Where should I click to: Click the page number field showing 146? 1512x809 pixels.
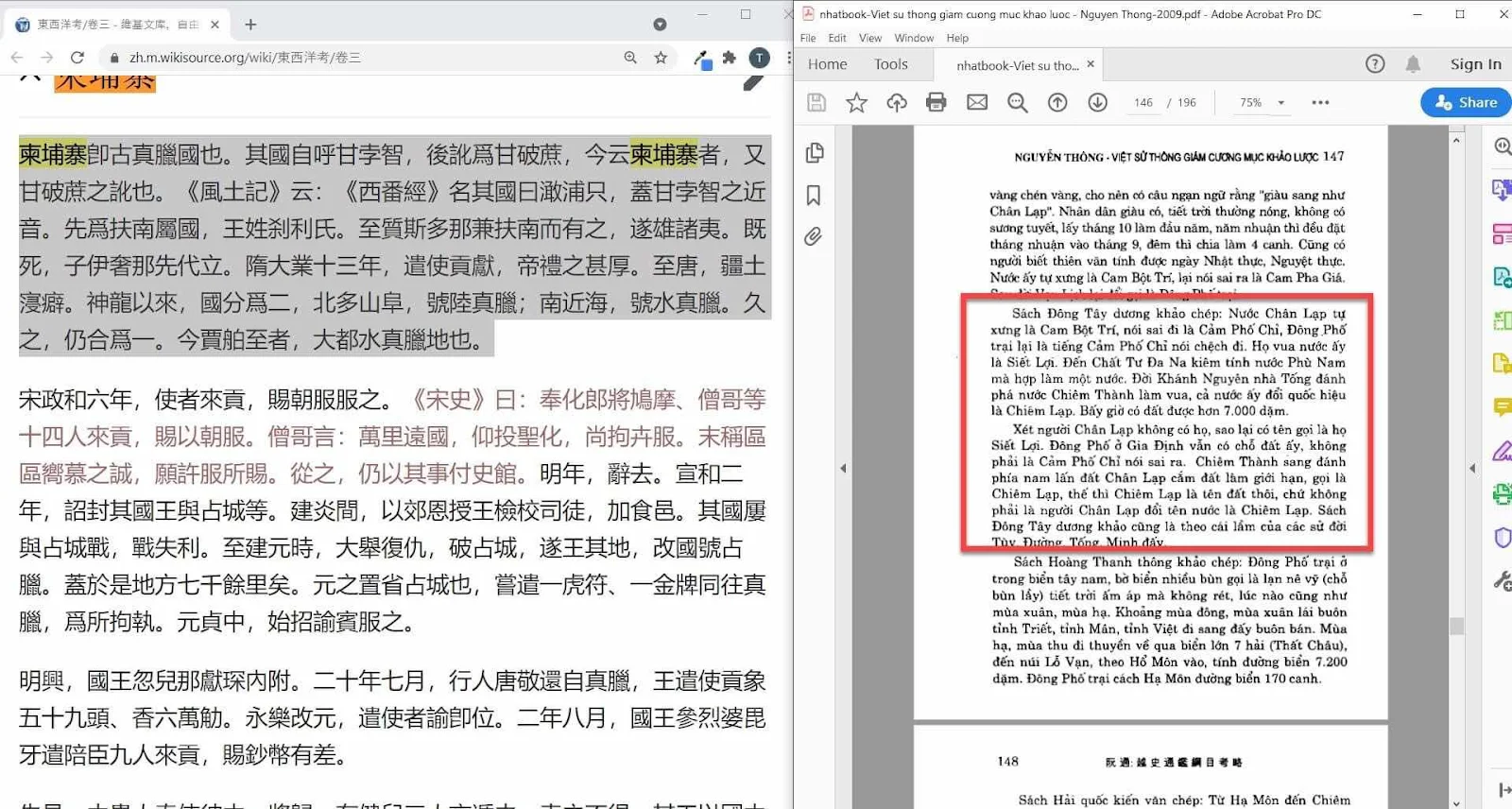(x=1143, y=102)
